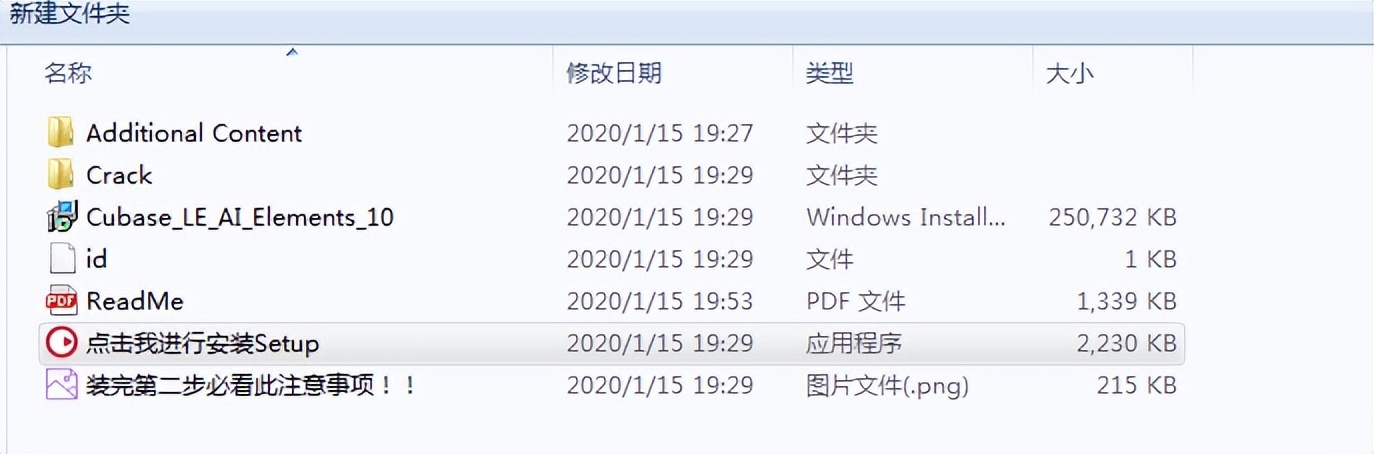The image size is (1374, 454).
Task: Select the Crack folder name
Action: (x=119, y=175)
